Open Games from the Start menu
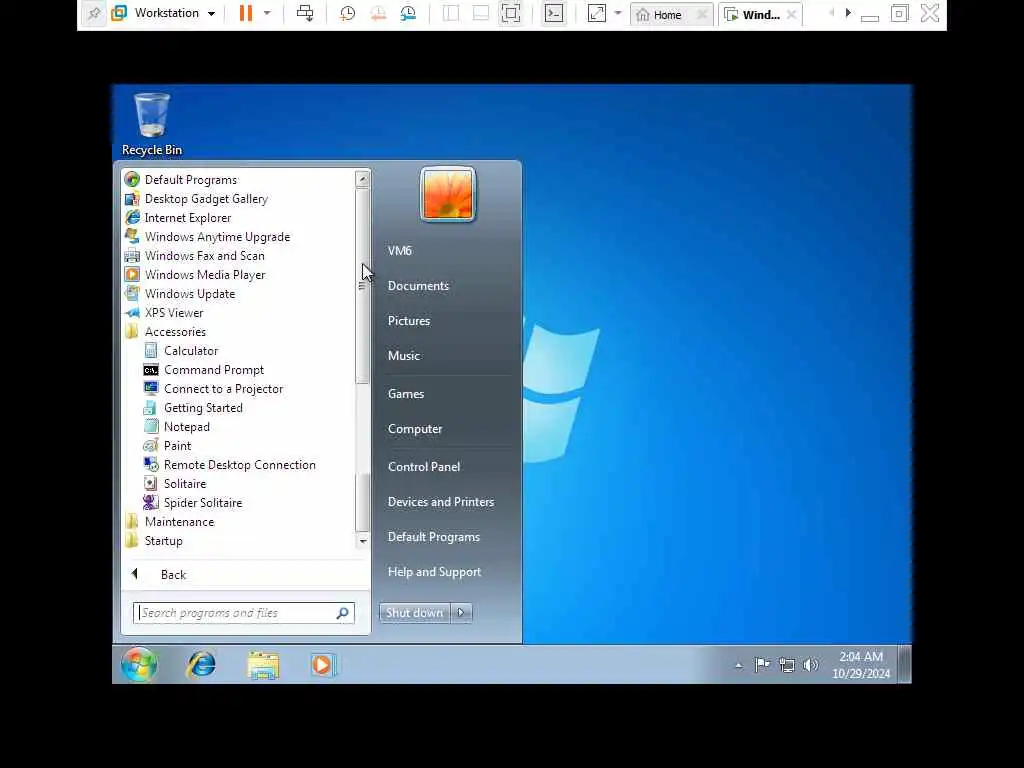The height and width of the screenshot is (768, 1024). [x=406, y=394]
